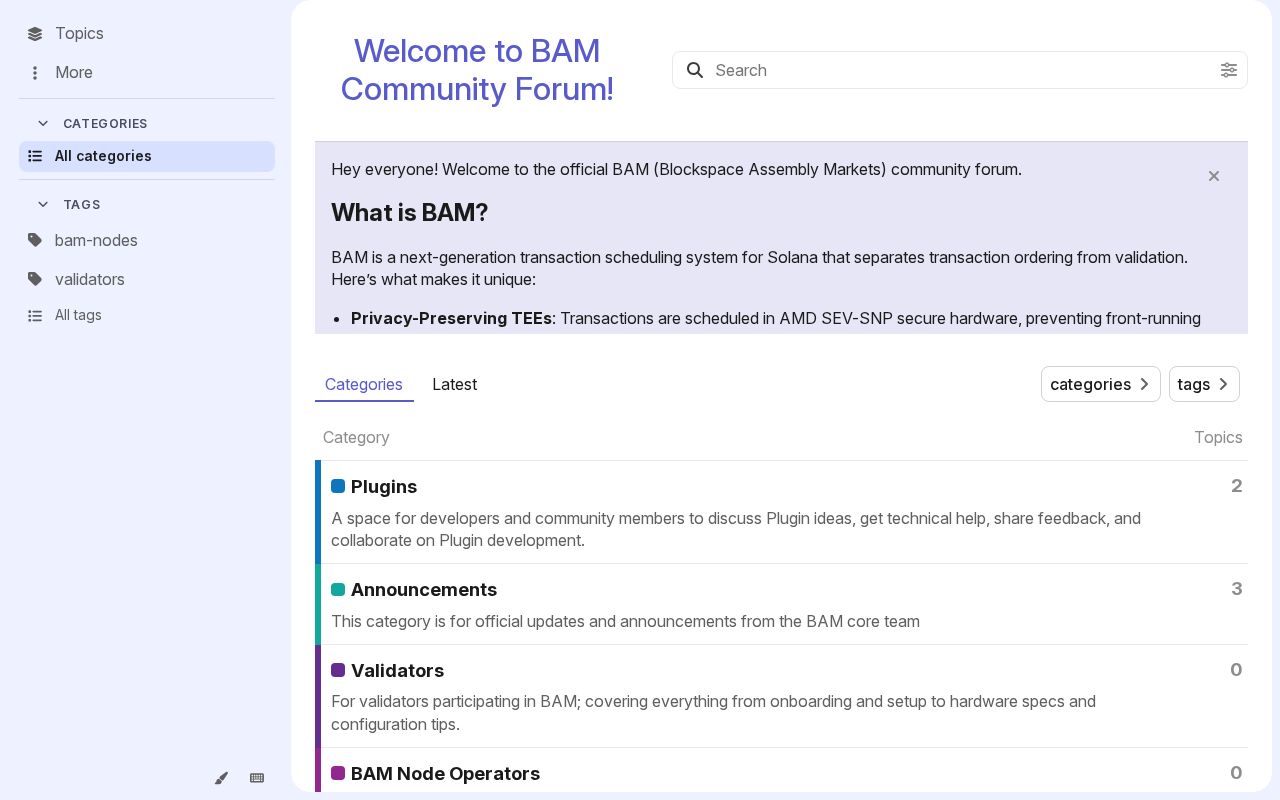
Task: Click the purple Validators color badge
Action: pos(338,670)
